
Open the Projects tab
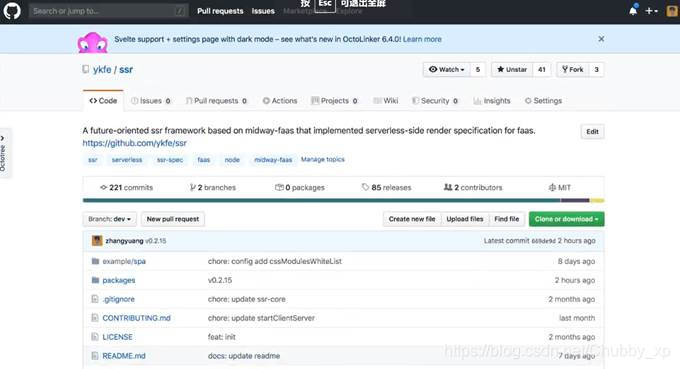[x=334, y=101]
